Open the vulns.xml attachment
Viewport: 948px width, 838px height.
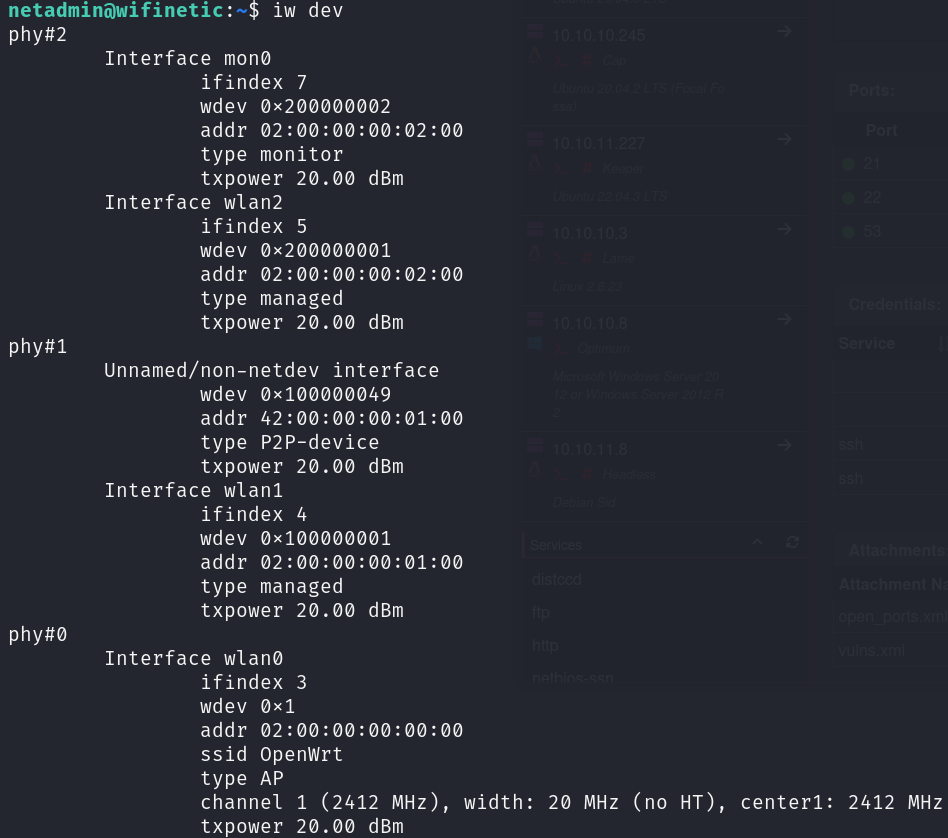871,651
